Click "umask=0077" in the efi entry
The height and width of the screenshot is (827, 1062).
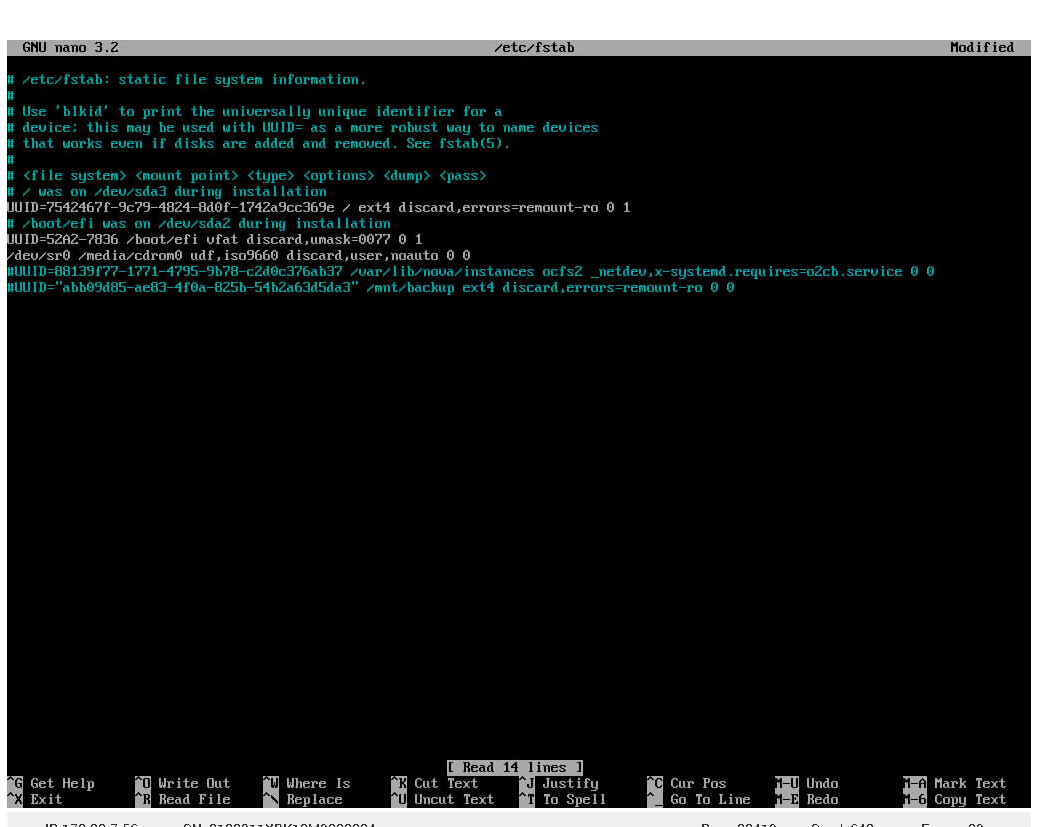[350, 239]
